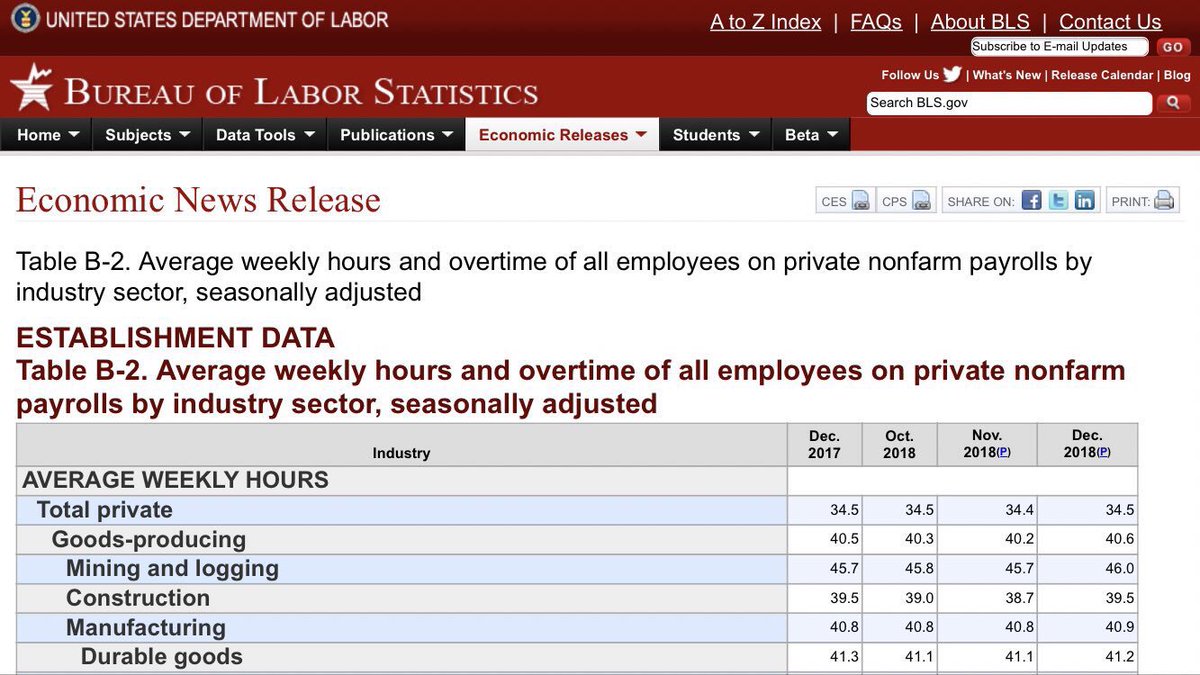Open the Blog link
Viewport: 1200px width, 675px height.
[x=1177, y=75]
